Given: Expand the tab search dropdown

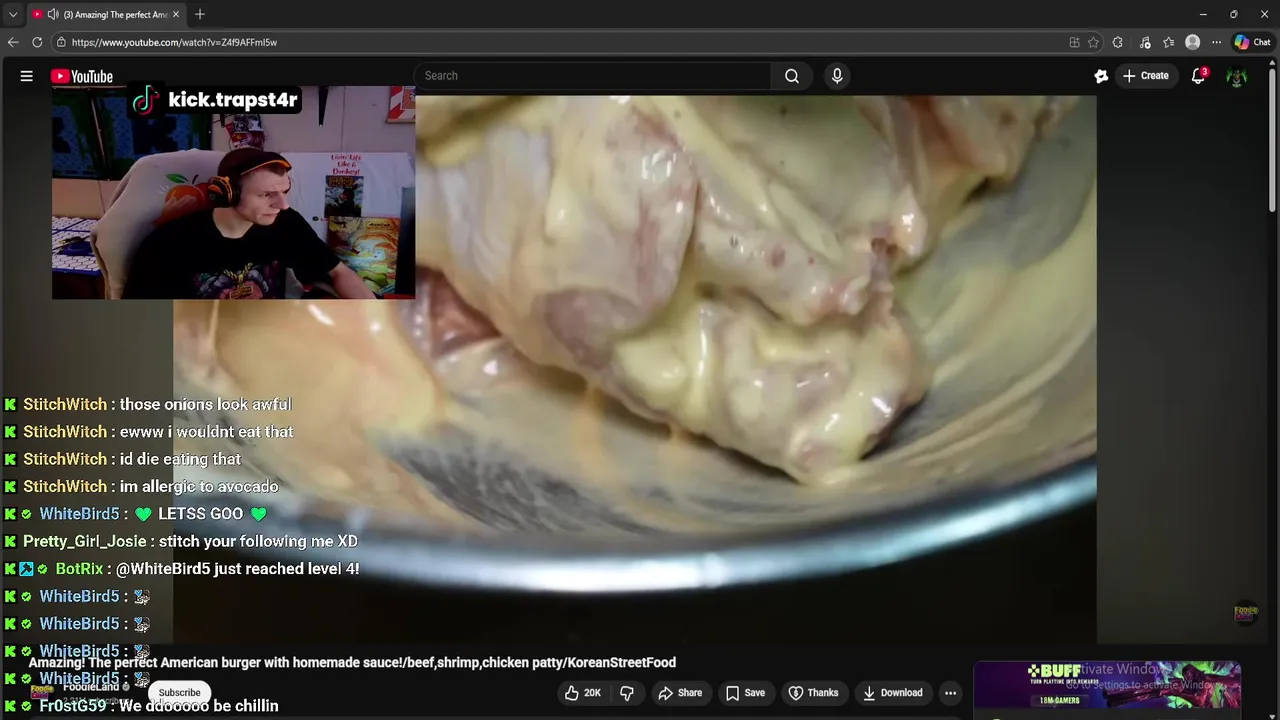Looking at the screenshot, I should (x=12, y=14).
